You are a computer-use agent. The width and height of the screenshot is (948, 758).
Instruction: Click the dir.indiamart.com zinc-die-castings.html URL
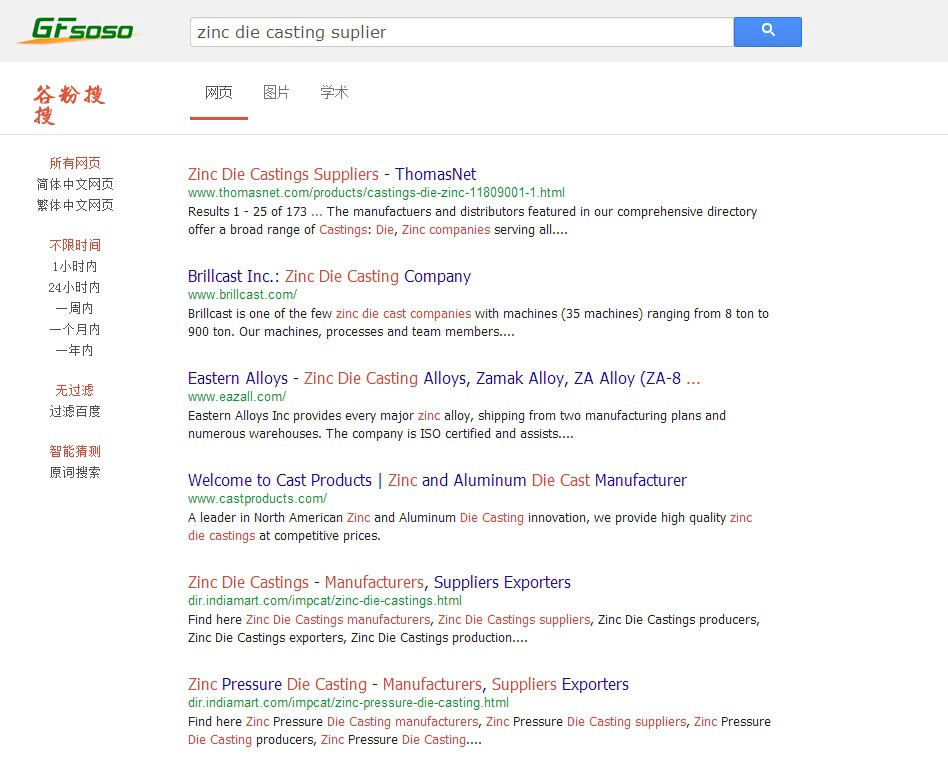click(325, 601)
